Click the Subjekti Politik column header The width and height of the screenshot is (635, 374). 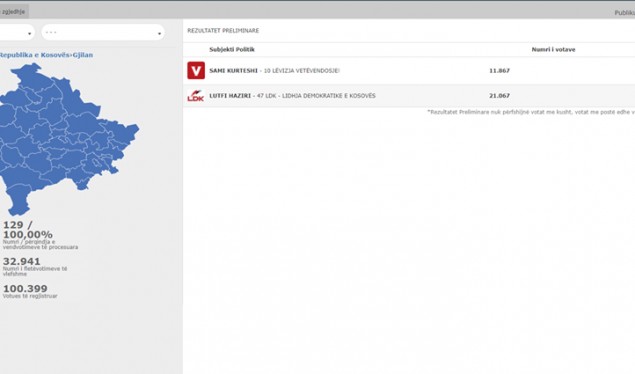[232, 49]
